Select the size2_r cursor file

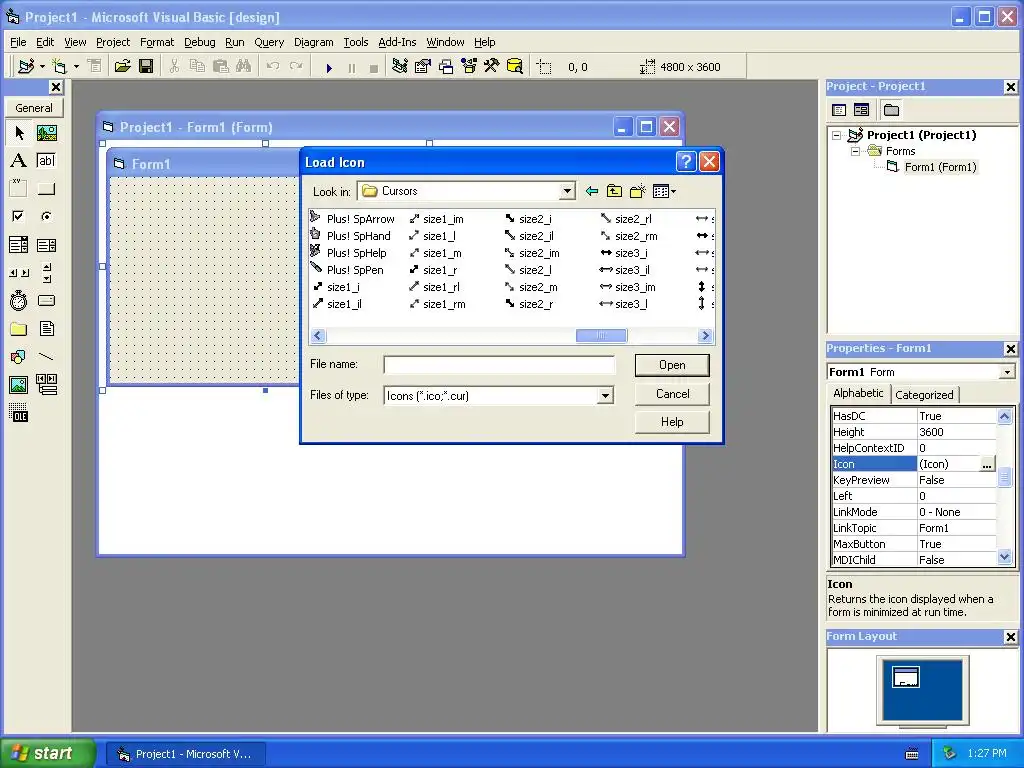pyautogui.click(x=530, y=304)
